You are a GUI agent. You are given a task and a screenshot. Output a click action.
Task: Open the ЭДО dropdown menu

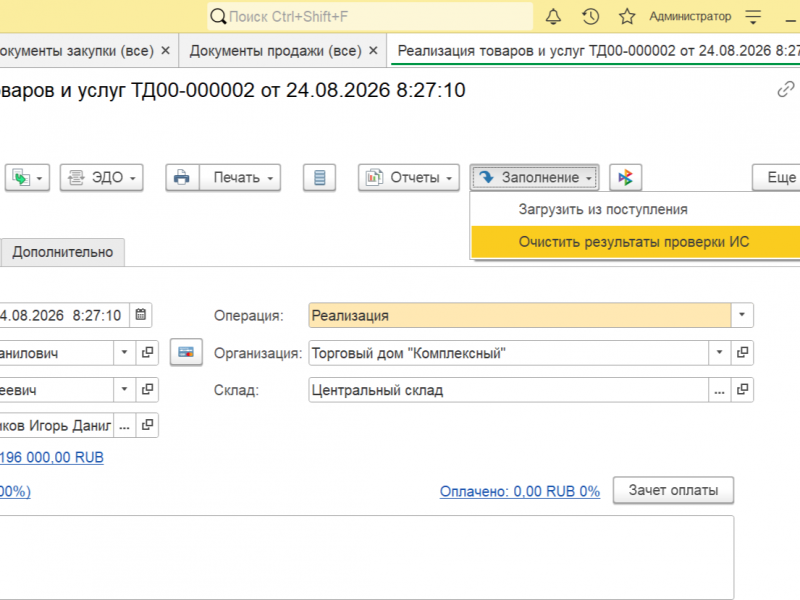pos(102,178)
